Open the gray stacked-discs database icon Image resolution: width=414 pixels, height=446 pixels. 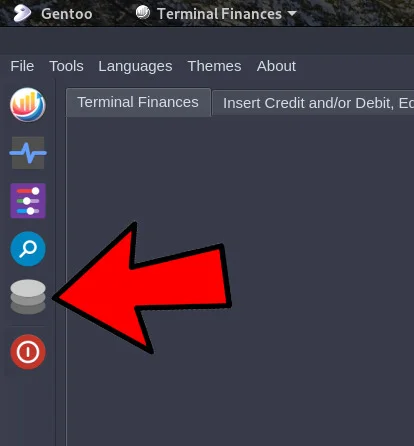point(28,297)
